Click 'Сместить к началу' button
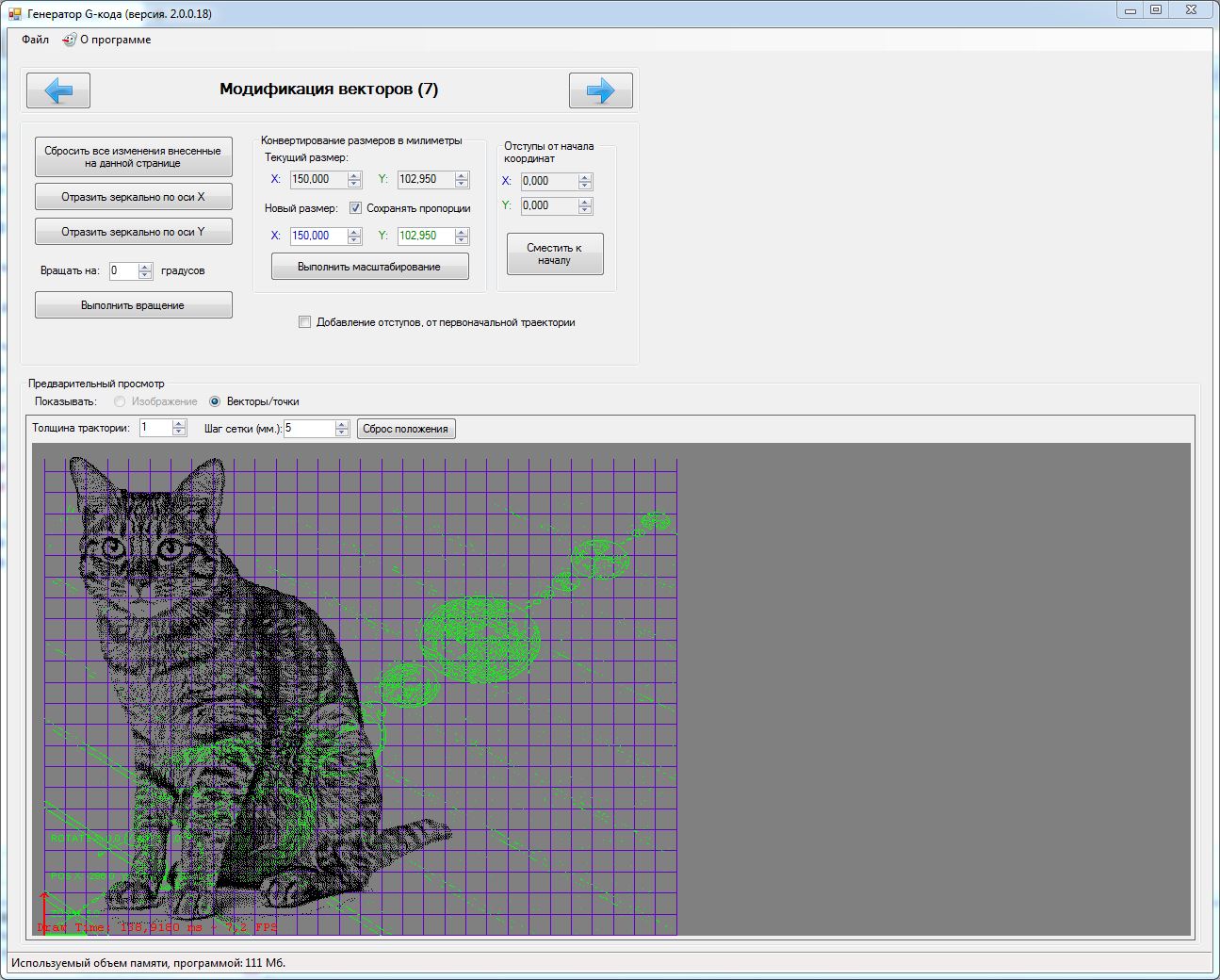The height and width of the screenshot is (980, 1220). pos(555,253)
